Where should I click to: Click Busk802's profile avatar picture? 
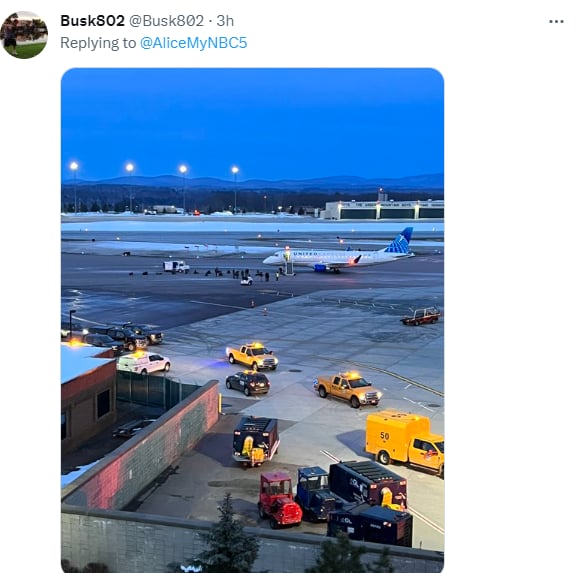24,35
